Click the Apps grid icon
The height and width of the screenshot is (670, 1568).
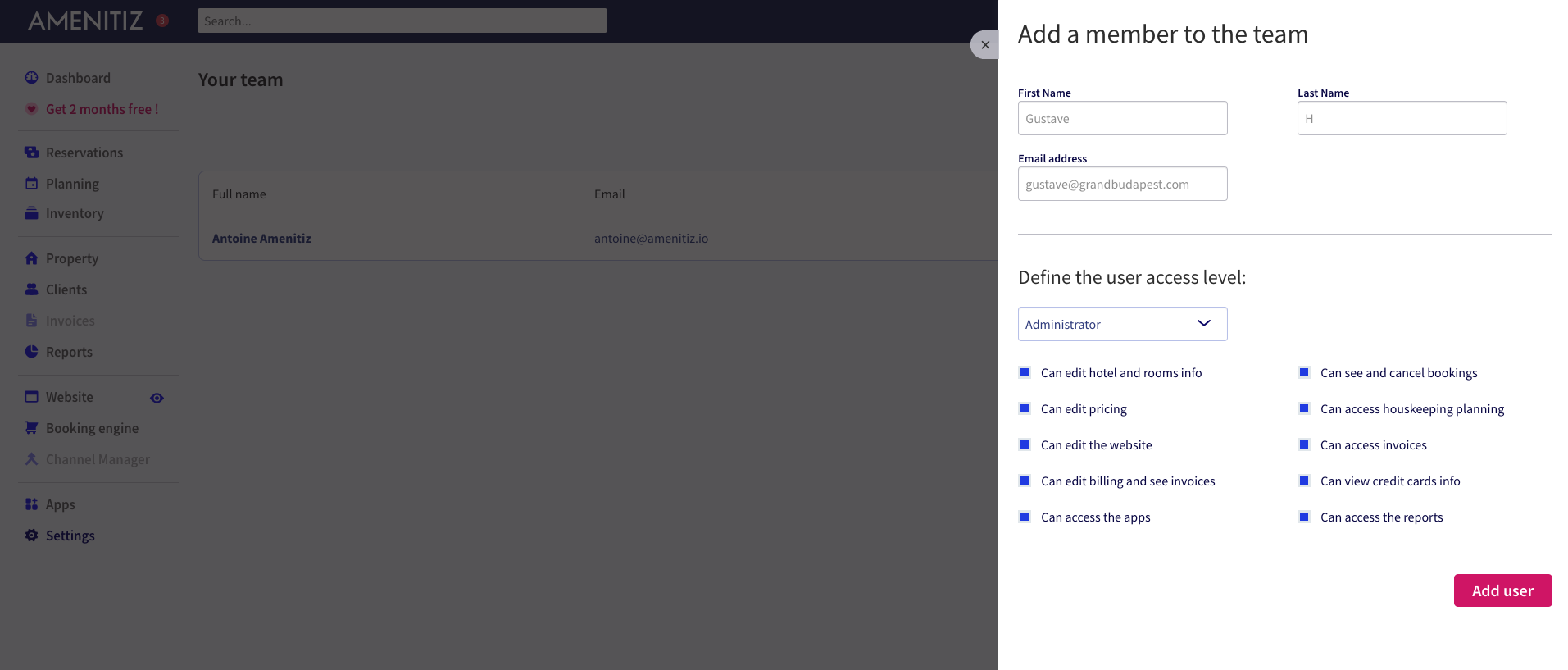point(31,504)
